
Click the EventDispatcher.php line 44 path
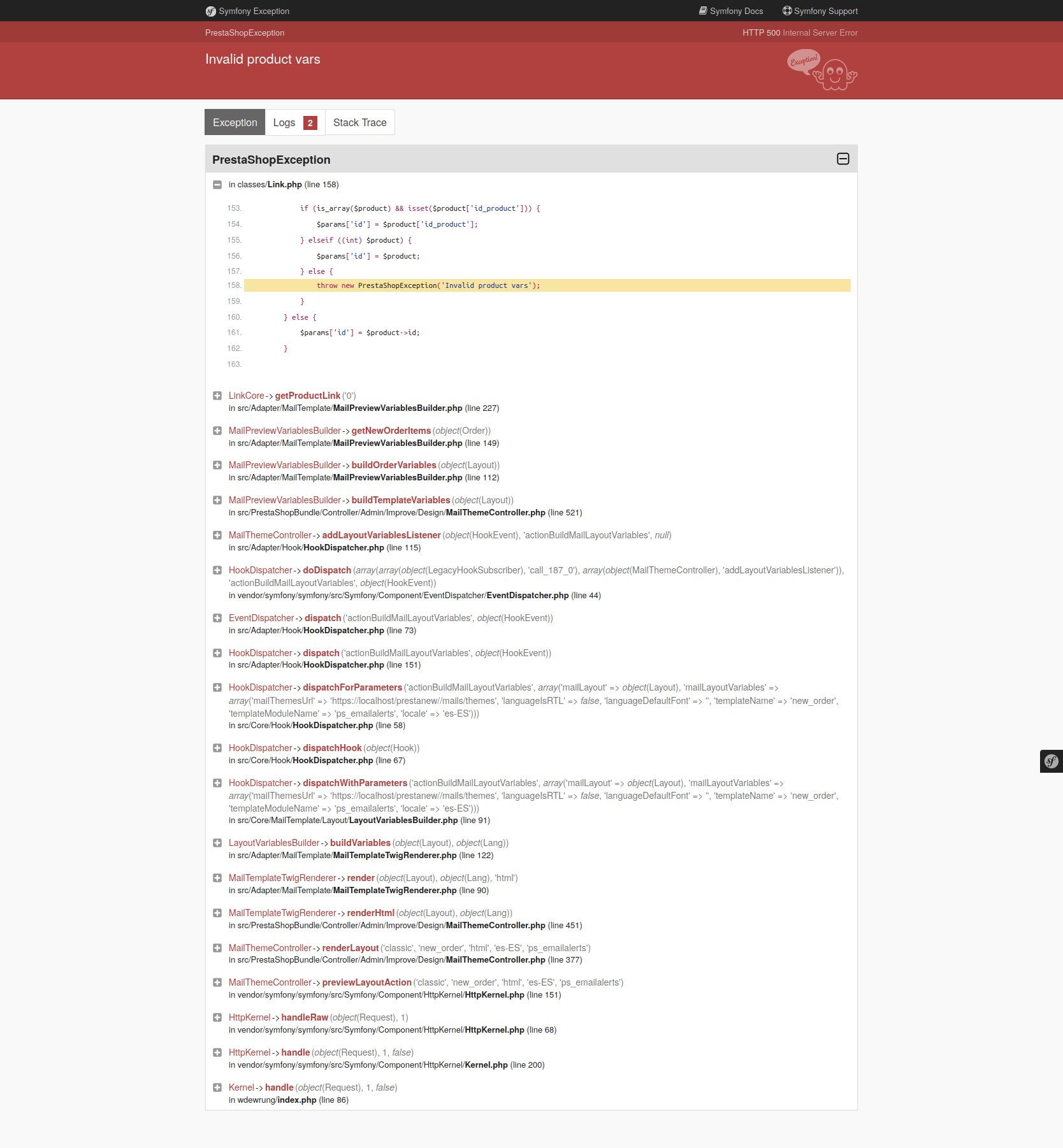tap(415, 596)
